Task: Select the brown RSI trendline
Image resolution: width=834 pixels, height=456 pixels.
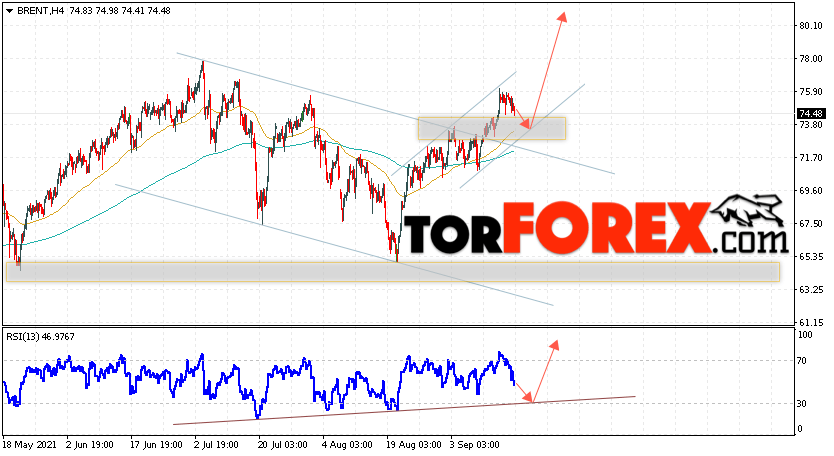Action: point(404,410)
